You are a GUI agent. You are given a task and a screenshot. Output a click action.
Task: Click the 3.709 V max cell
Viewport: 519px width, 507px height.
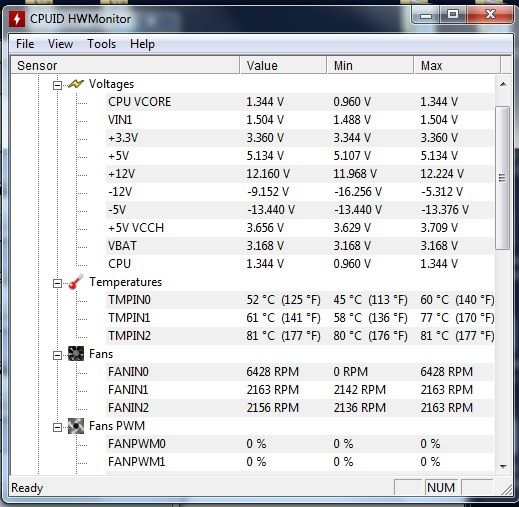pos(439,228)
